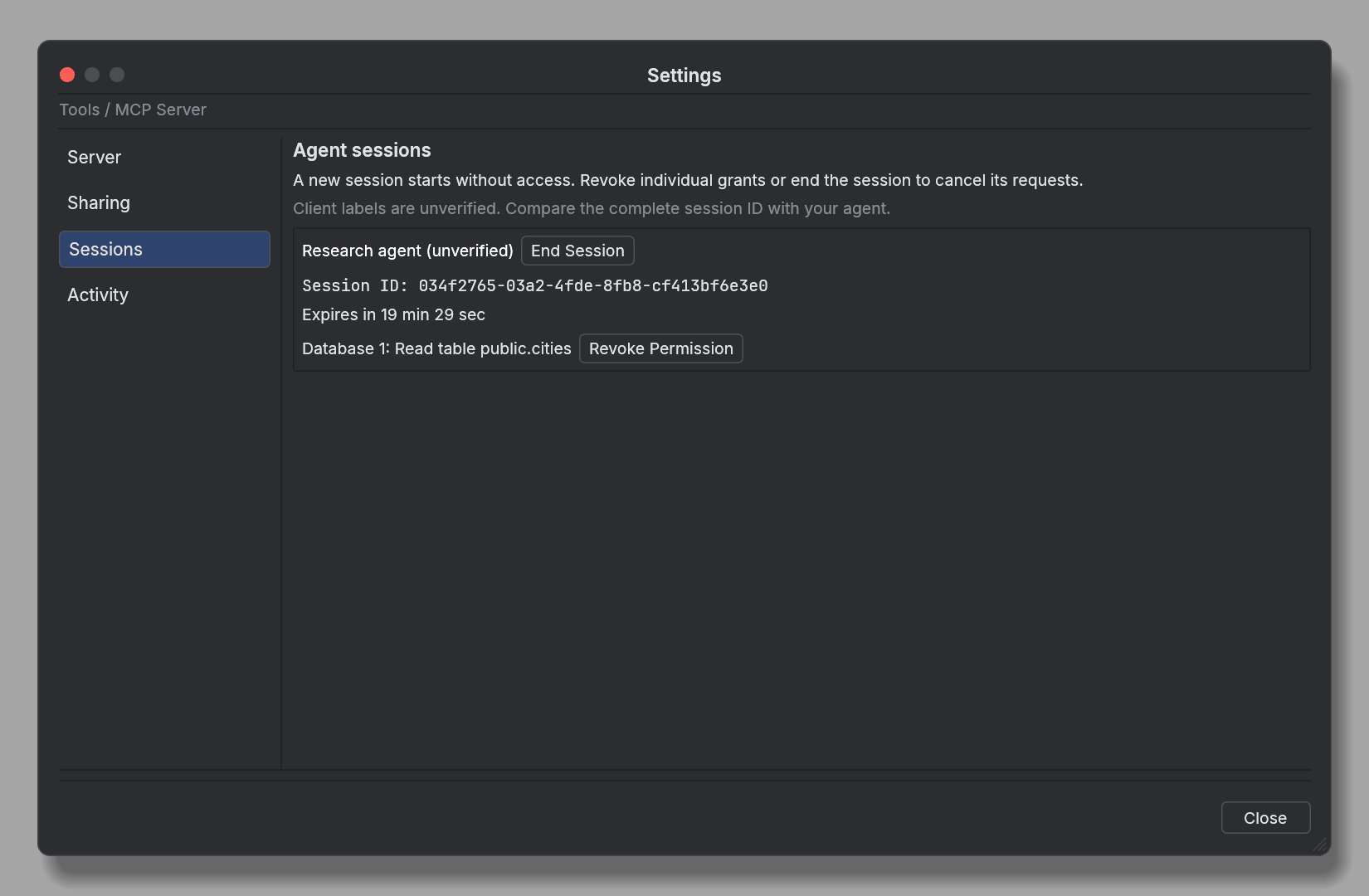Click the 'Research agent (unverified)' label
Screen dimensions: 1369x896
[x=407, y=251]
